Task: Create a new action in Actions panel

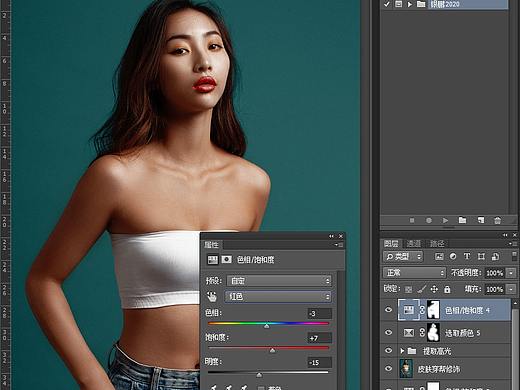Action: click(481, 220)
